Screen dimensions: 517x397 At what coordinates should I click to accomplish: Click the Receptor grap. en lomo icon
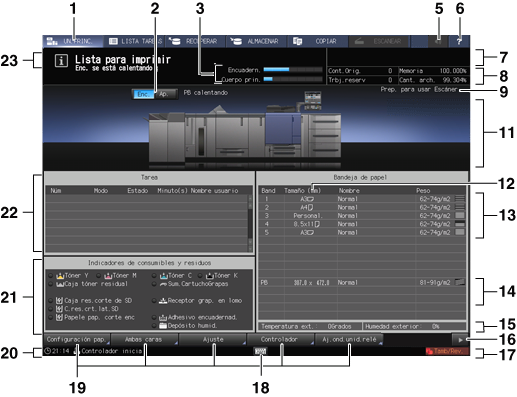[163, 301]
